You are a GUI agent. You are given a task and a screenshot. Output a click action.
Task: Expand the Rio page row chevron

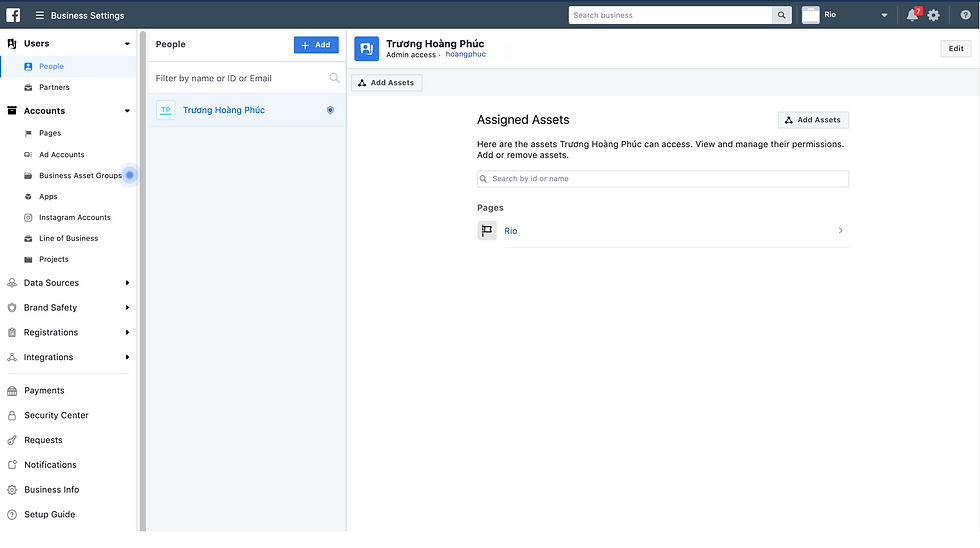coord(841,231)
